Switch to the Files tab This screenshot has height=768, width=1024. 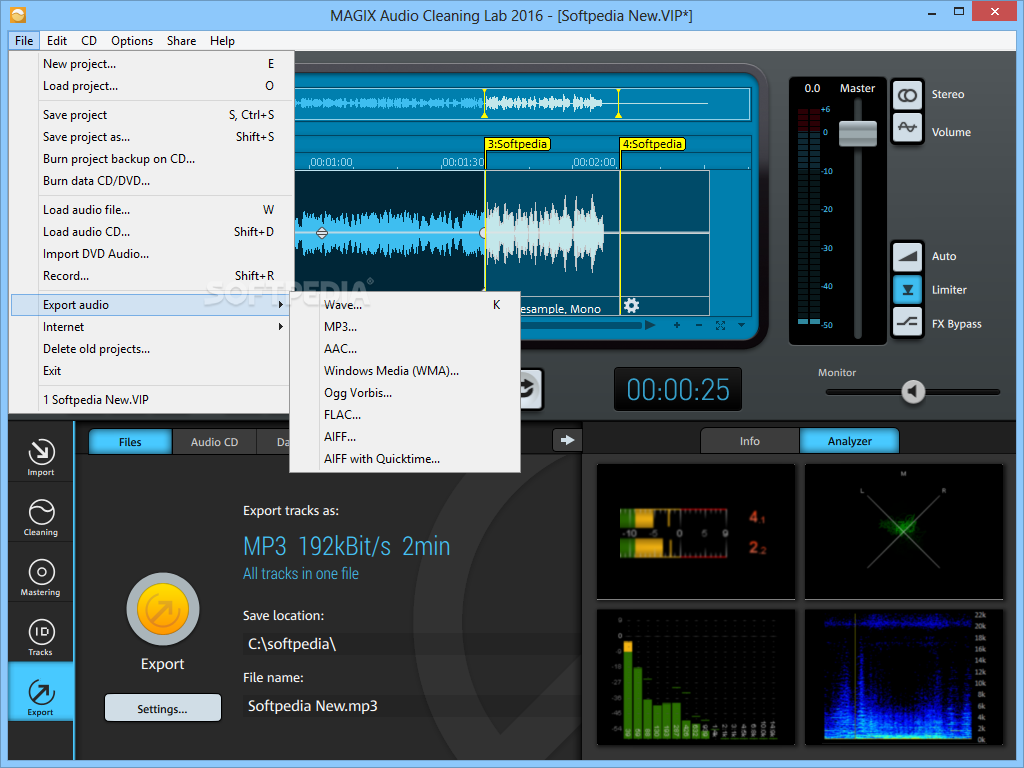(130, 442)
